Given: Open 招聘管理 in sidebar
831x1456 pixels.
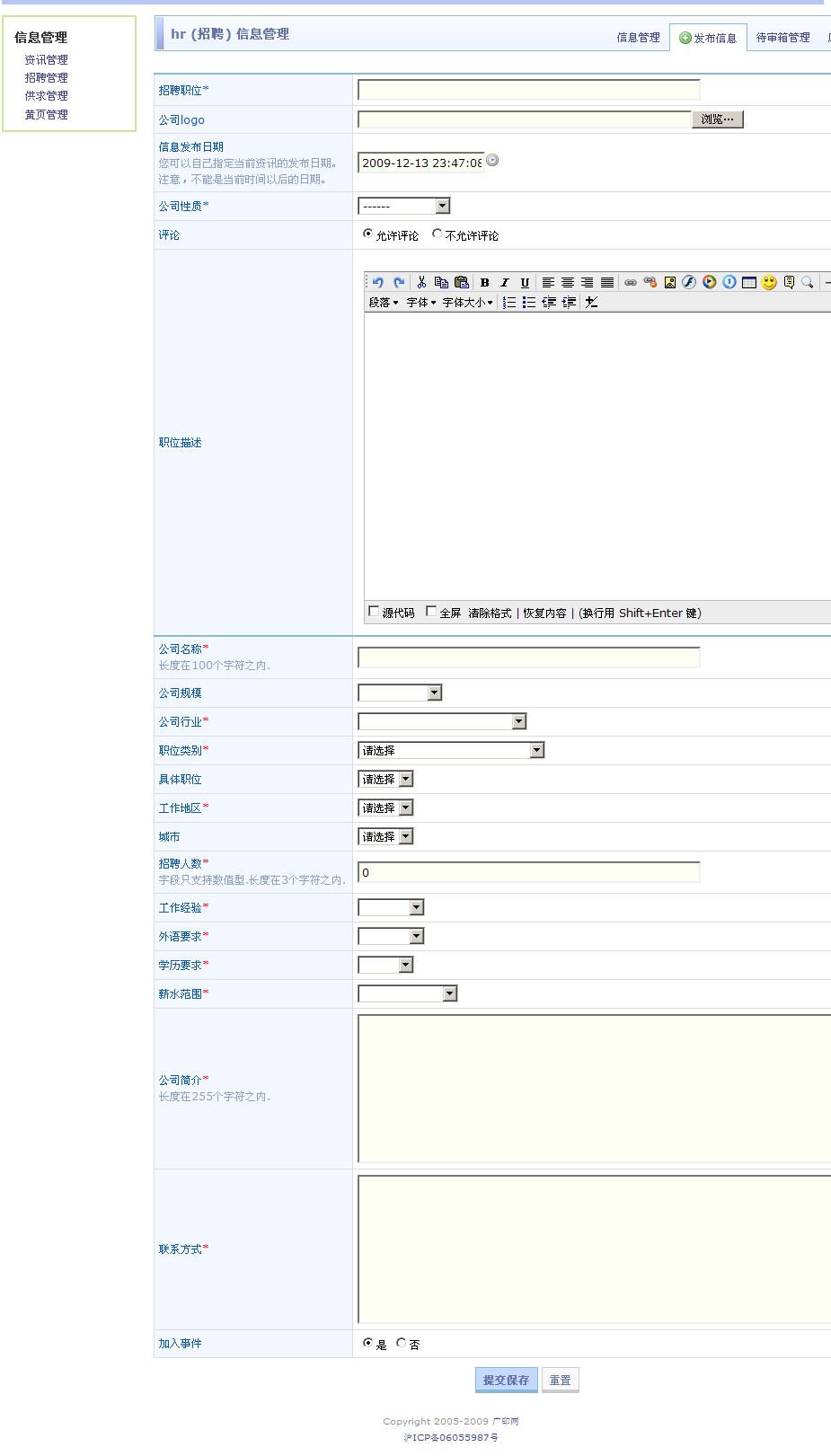Looking at the screenshot, I should [46, 78].
